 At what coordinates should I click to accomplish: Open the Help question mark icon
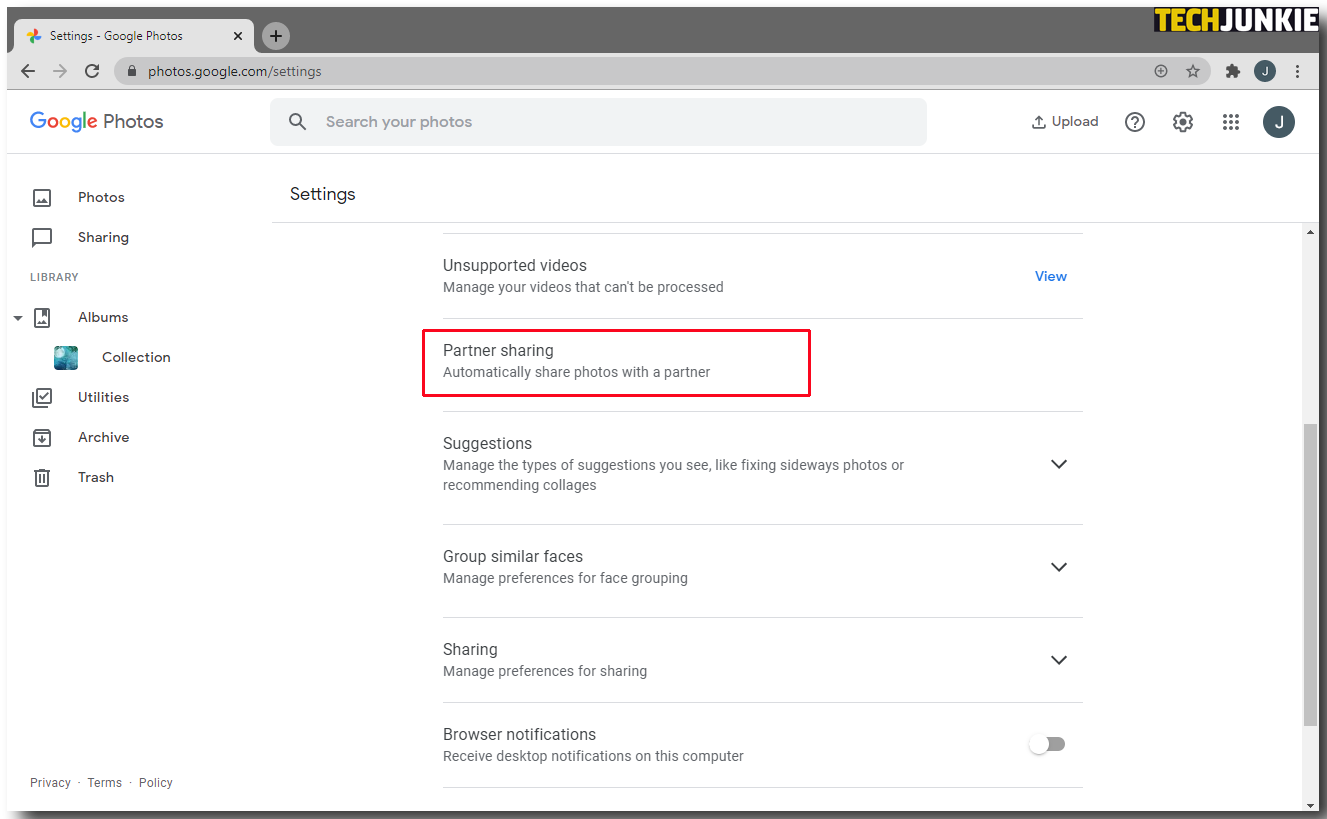click(1135, 122)
